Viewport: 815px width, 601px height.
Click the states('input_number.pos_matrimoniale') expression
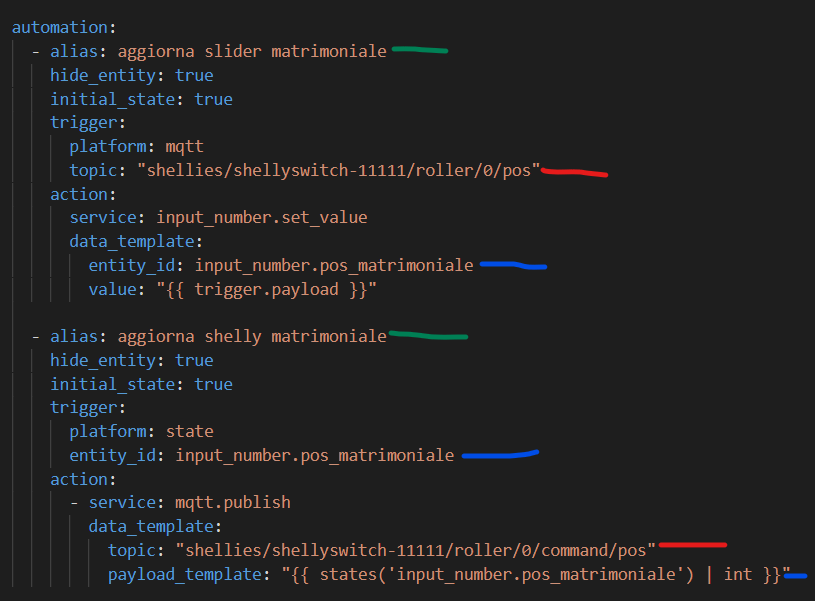click(506, 574)
